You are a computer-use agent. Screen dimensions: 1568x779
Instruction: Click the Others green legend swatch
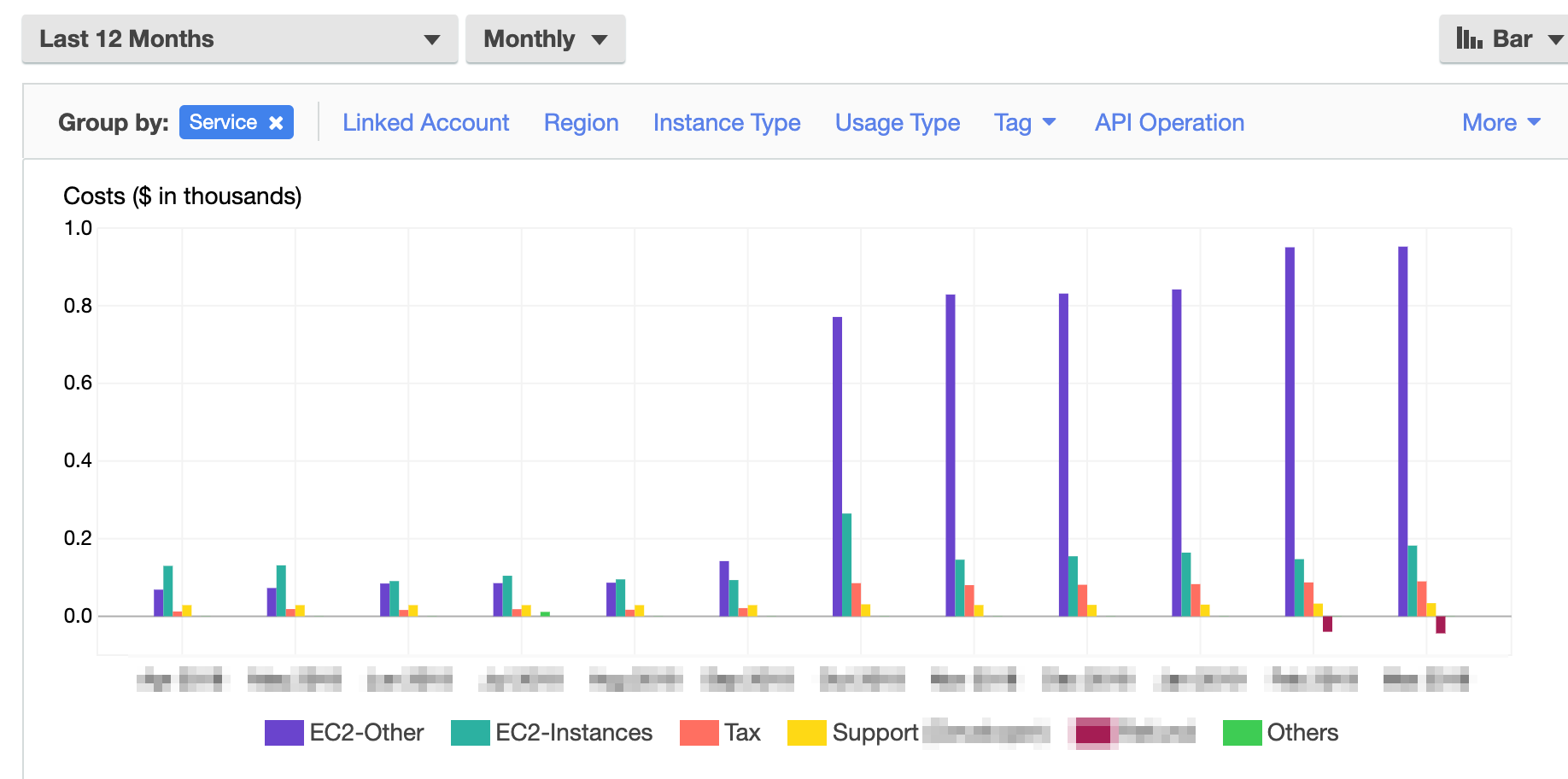point(1242,733)
